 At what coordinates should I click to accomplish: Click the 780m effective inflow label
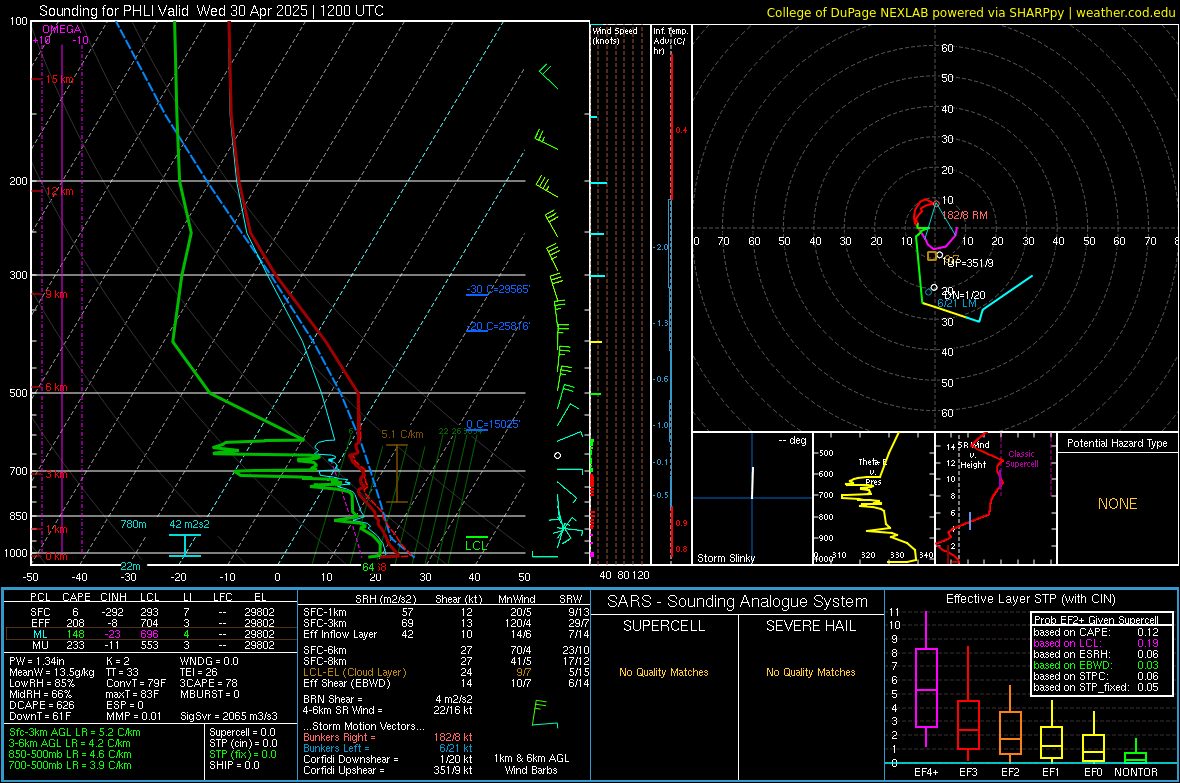tap(133, 524)
